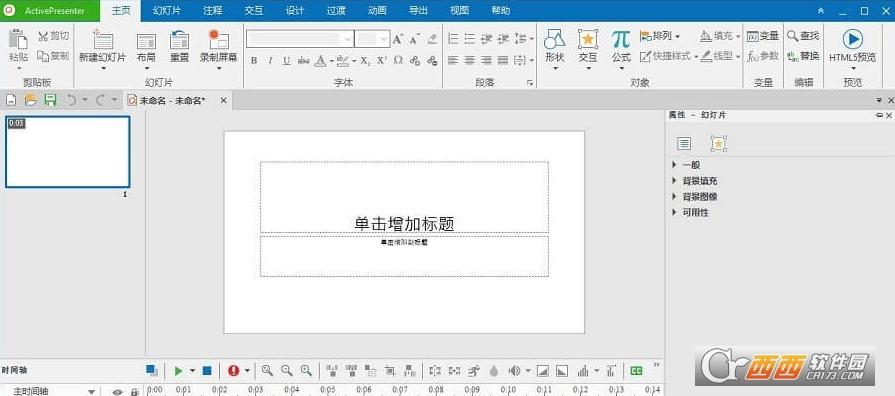This screenshot has height=396, width=895.
Task: Toggle the main timeline lock icon
Action: (134, 392)
